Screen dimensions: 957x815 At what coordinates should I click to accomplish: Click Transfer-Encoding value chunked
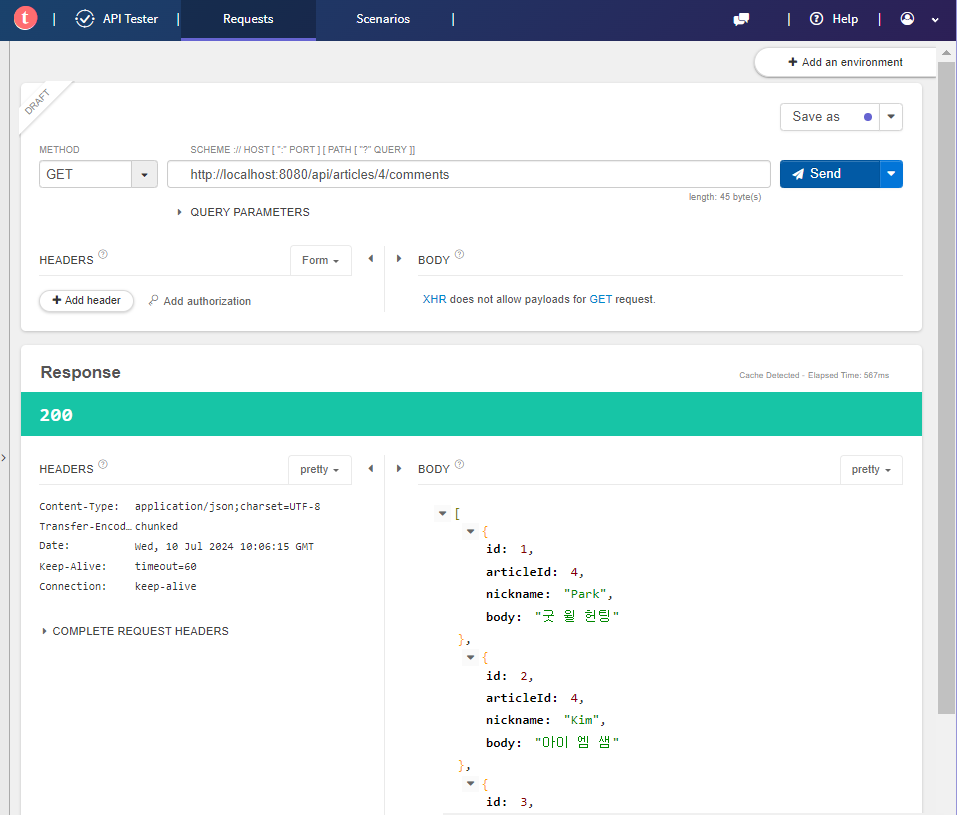click(156, 526)
